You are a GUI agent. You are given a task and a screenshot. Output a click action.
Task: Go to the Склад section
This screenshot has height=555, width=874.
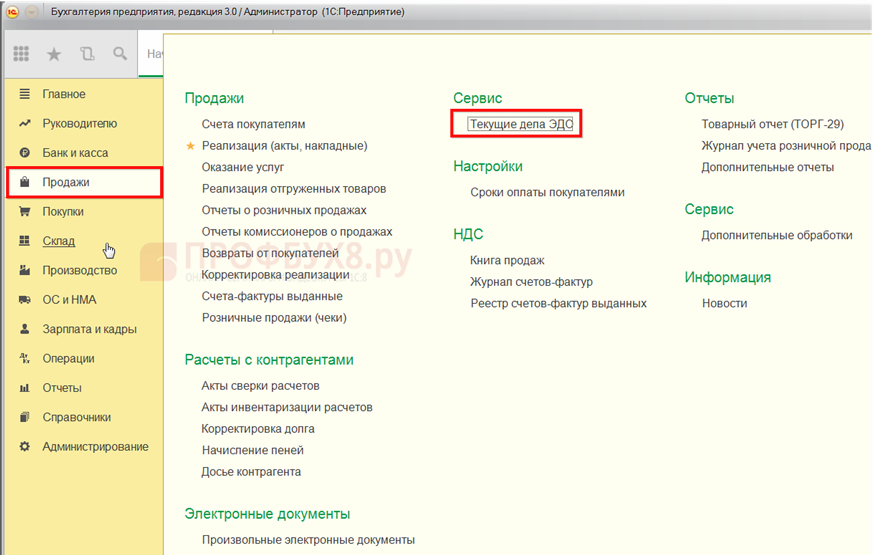(x=58, y=241)
